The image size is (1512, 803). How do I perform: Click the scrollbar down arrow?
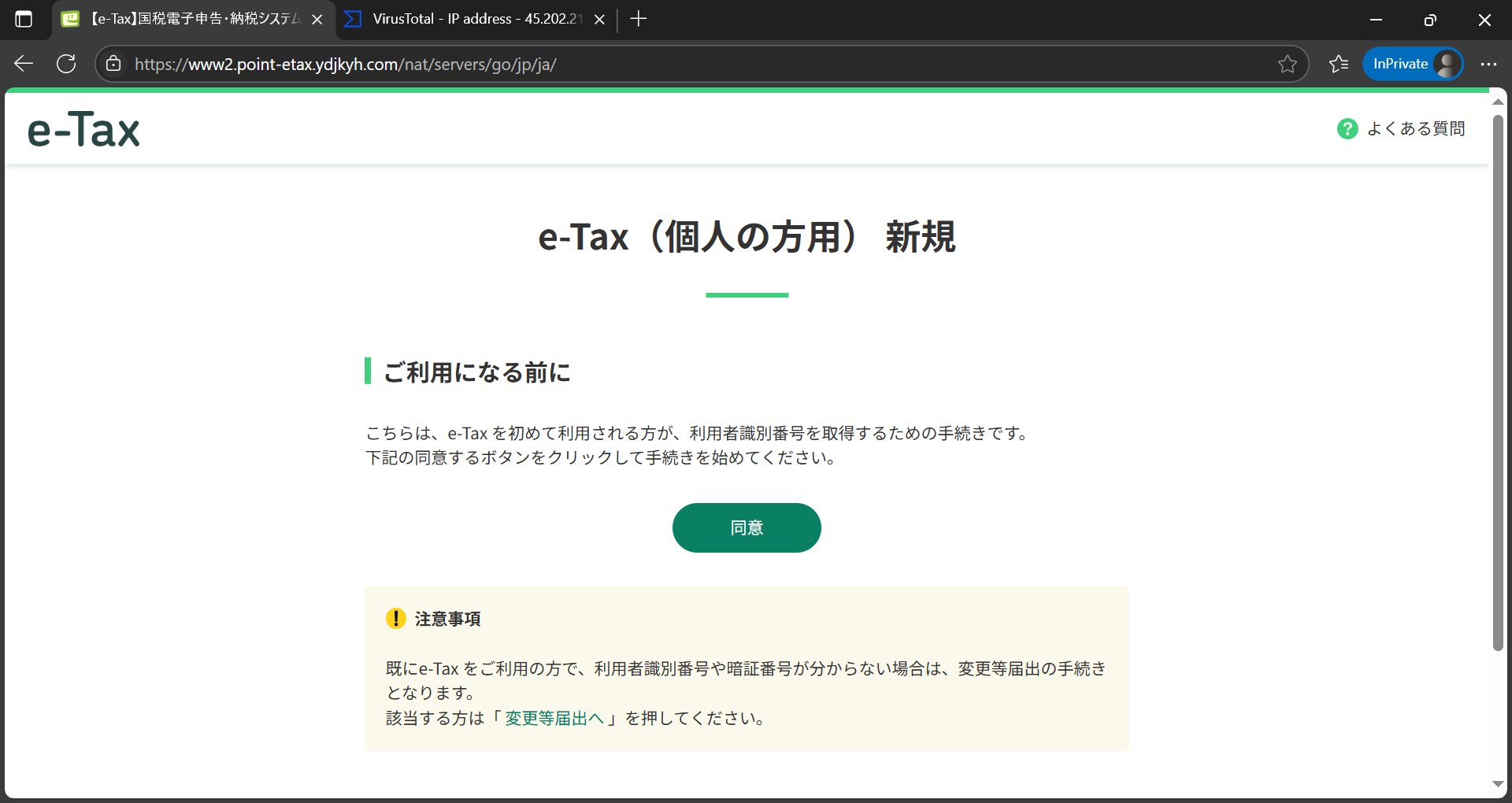pos(1498,783)
